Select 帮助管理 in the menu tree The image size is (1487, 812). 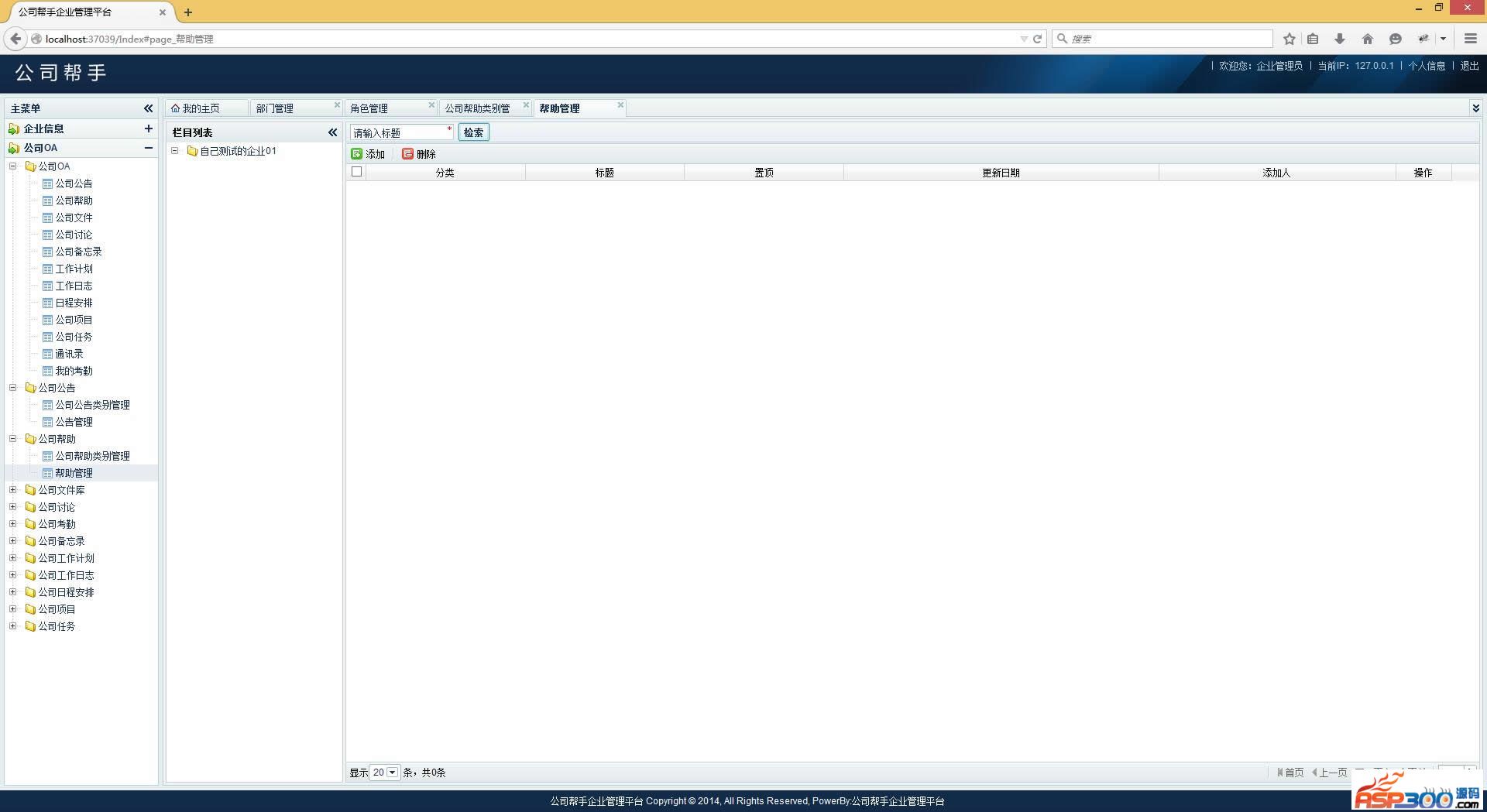coord(74,473)
